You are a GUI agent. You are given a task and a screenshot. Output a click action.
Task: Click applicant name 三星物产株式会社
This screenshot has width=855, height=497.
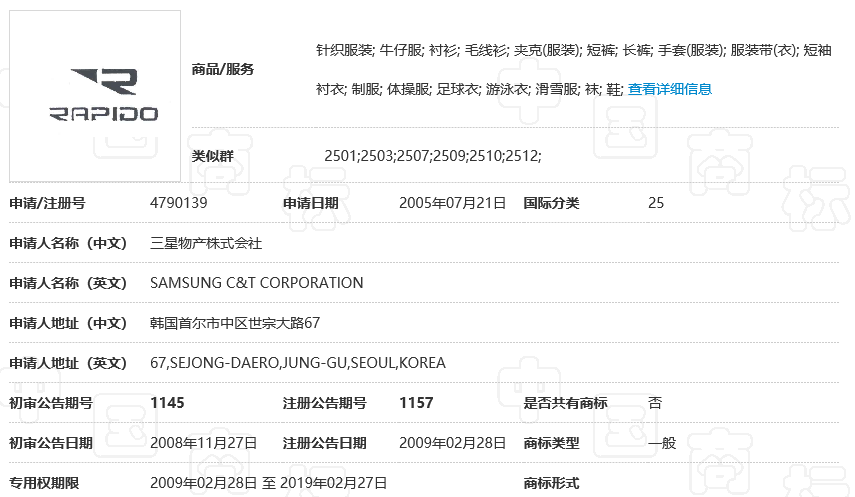coord(206,243)
